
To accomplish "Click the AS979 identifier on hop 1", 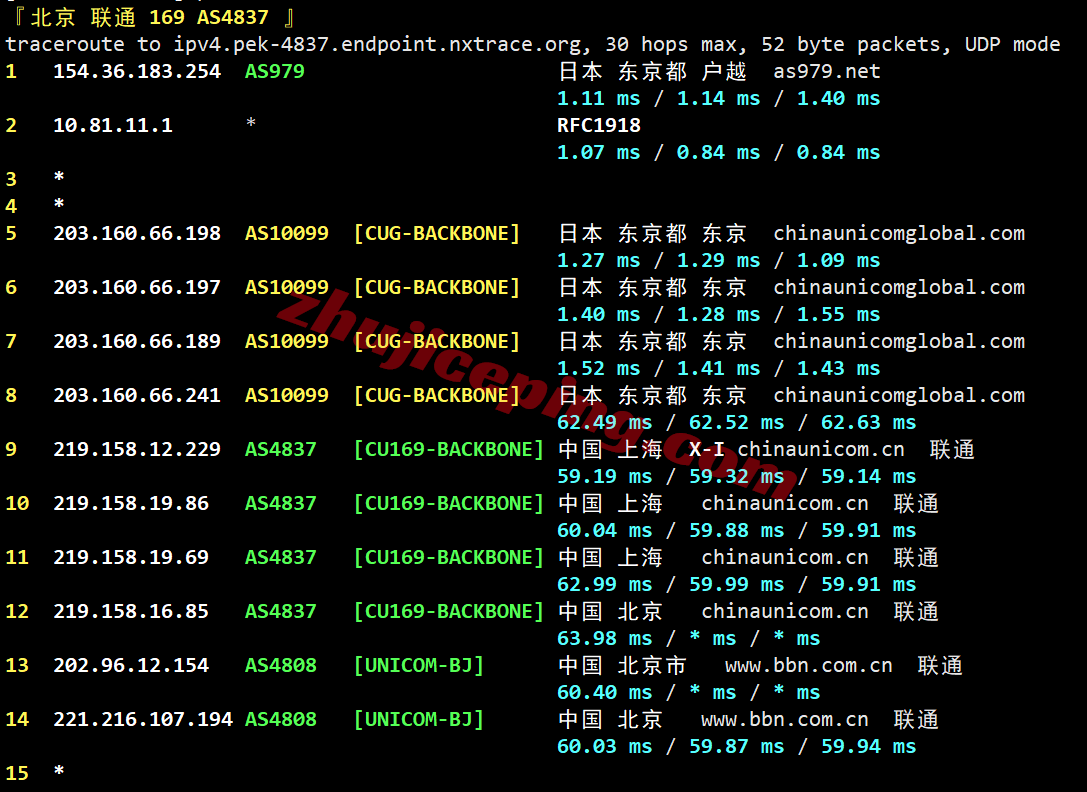I will [x=274, y=71].
